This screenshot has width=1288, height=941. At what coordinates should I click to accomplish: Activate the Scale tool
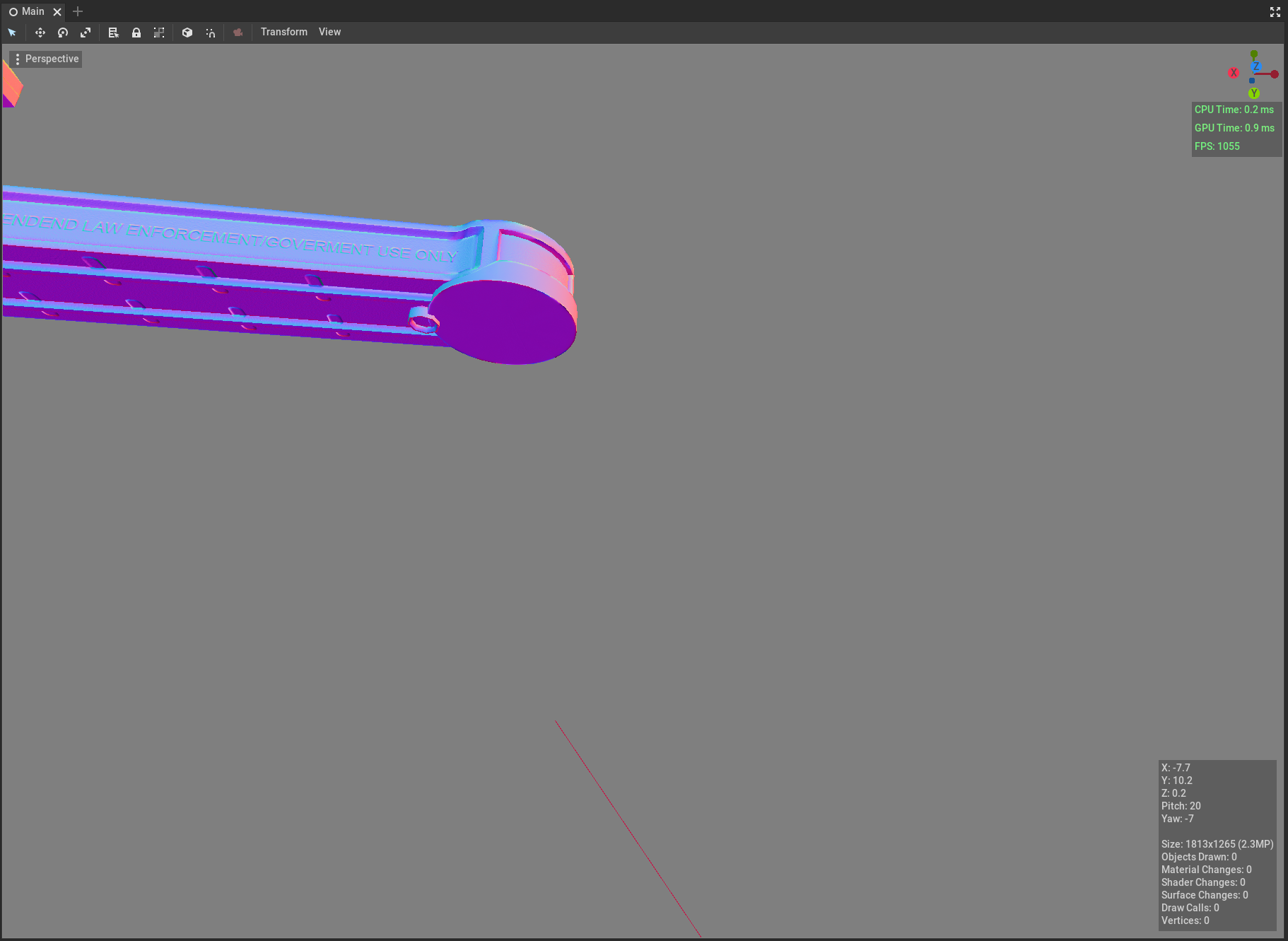[86, 33]
